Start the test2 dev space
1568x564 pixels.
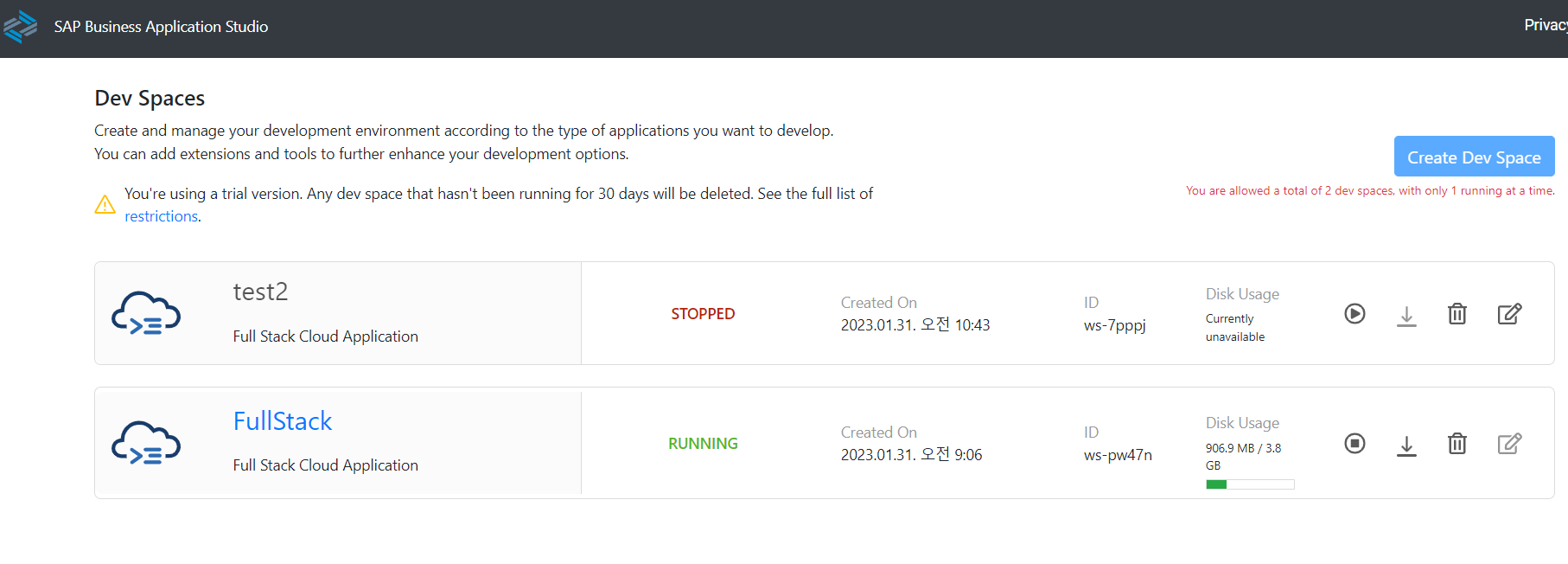[x=1354, y=314]
